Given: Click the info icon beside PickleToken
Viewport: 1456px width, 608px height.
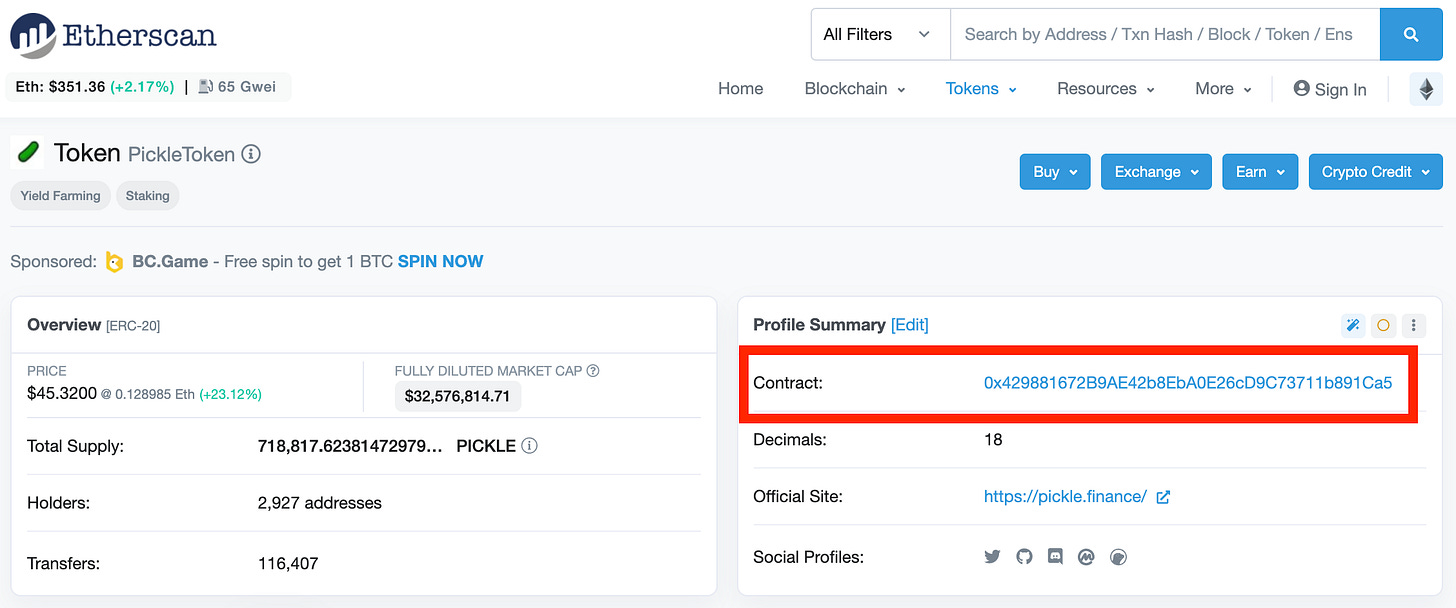Looking at the screenshot, I should tap(251, 154).
